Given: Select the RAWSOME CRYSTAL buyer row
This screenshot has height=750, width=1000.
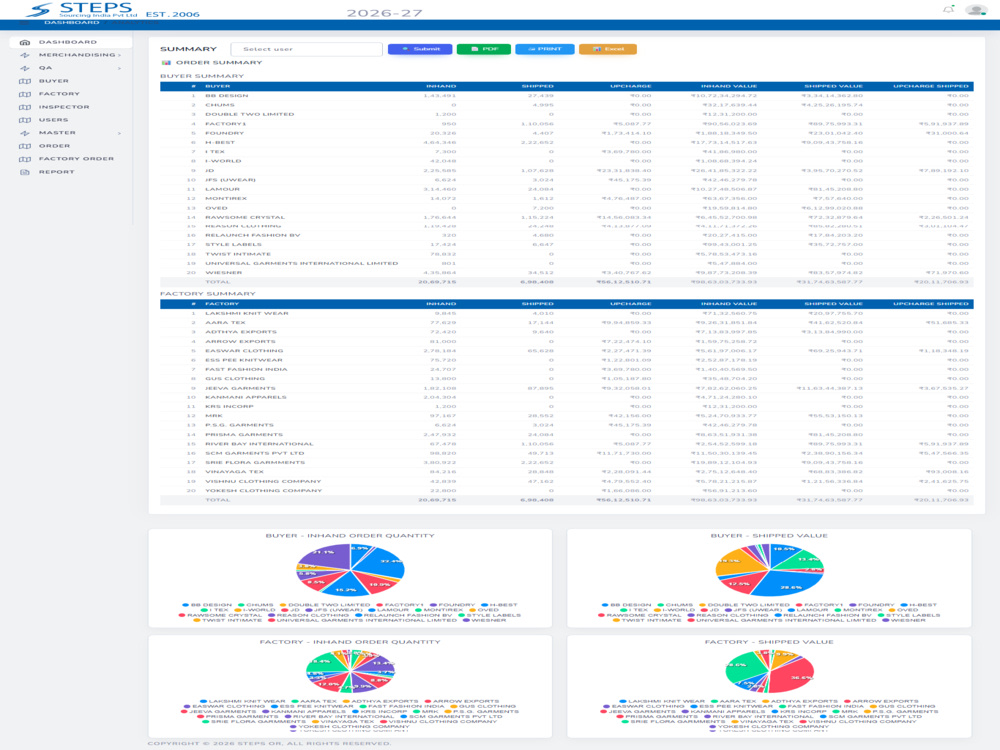Looking at the screenshot, I should tap(566, 217).
